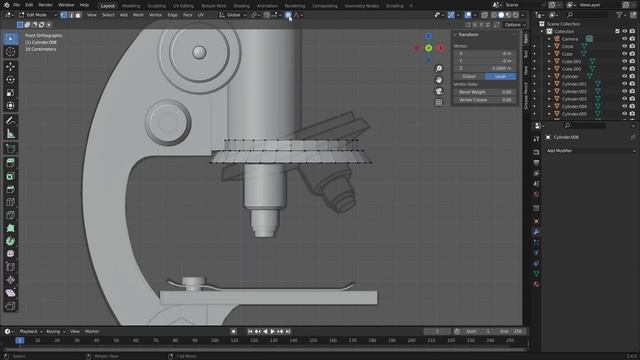Open the Keying dropdown

tap(55, 331)
